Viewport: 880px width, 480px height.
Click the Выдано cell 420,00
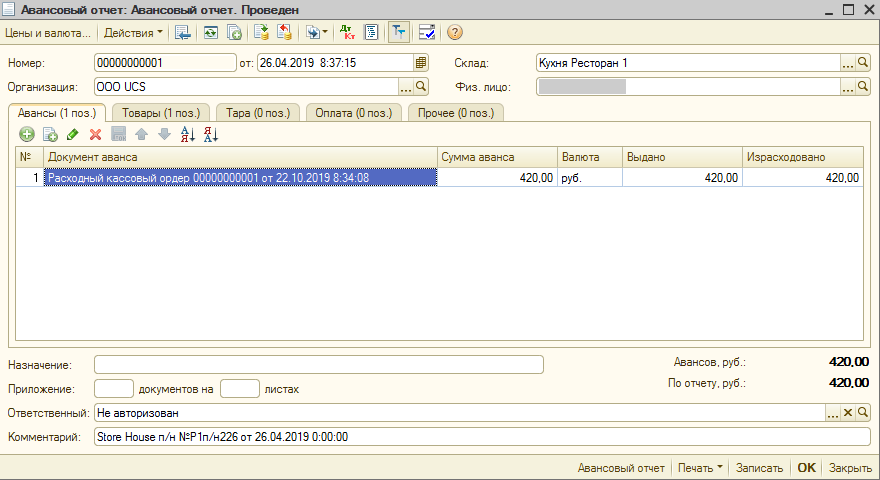[x=682, y=177]
